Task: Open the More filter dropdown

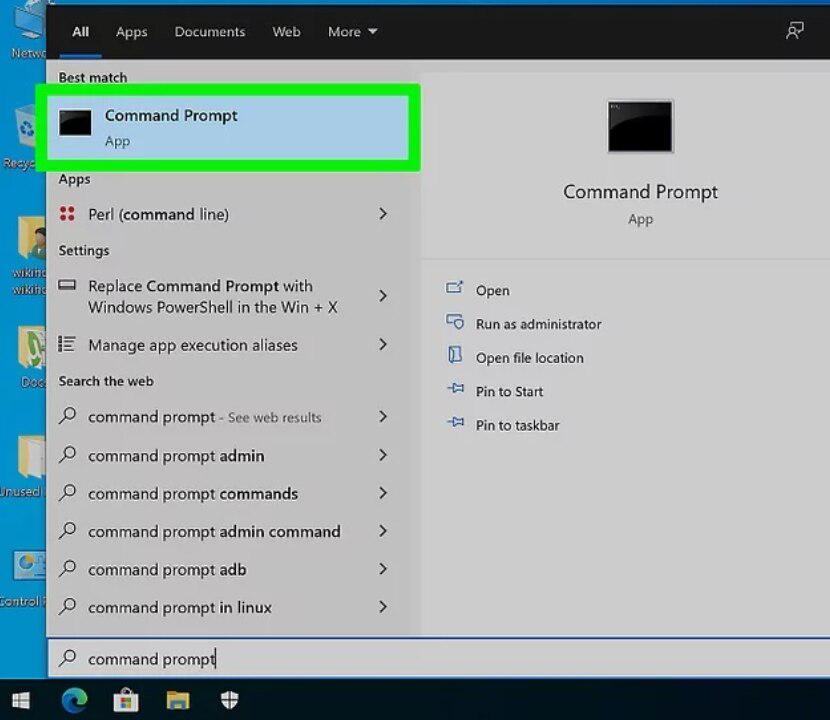Action: coord(353,32)
